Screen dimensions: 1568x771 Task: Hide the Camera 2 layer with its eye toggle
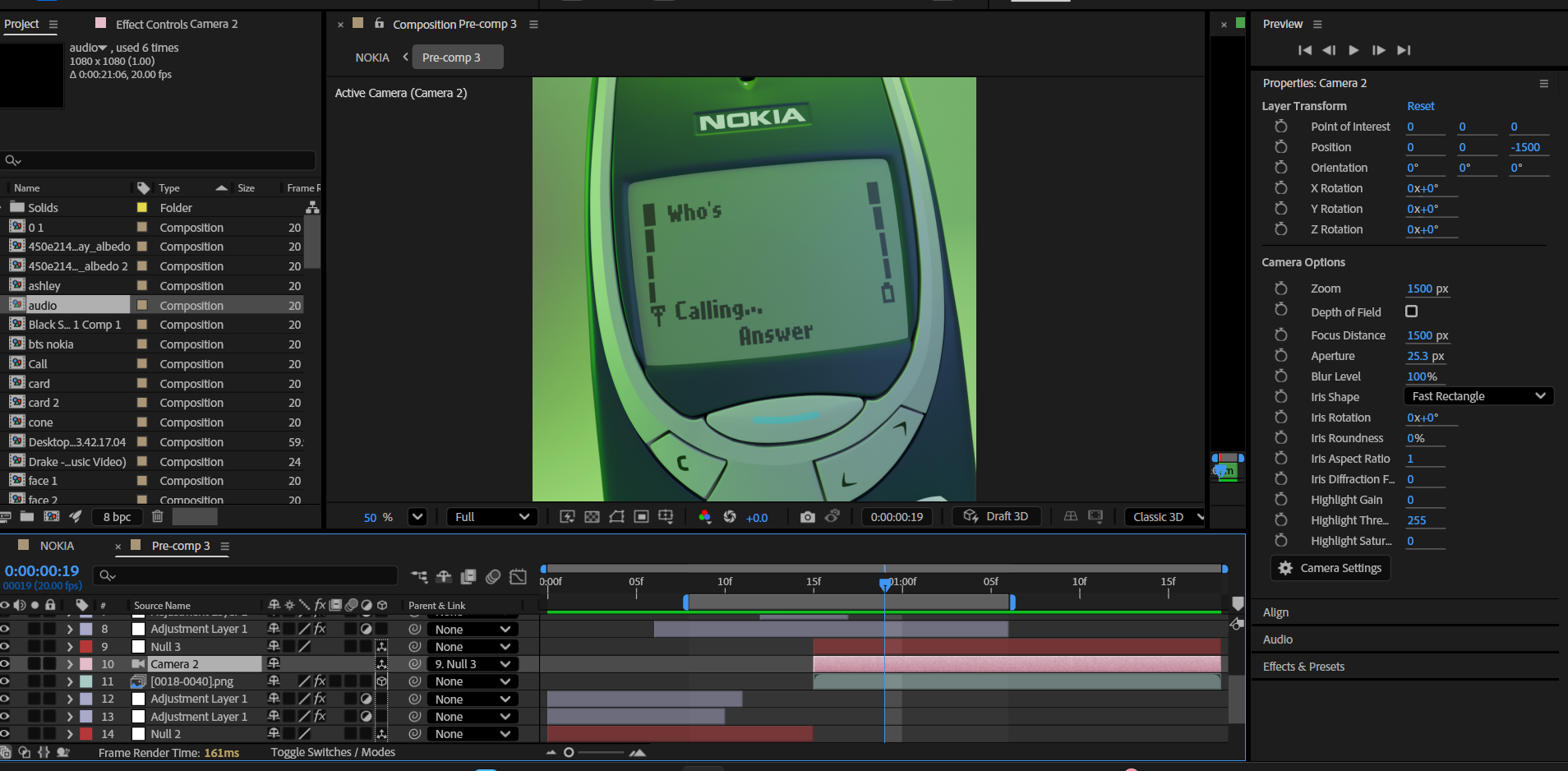(5, 664)
